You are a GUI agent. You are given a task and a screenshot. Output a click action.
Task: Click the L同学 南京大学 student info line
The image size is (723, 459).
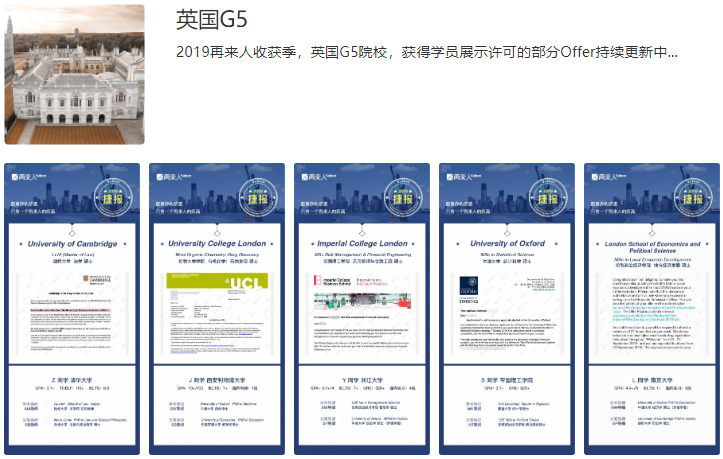652,380
